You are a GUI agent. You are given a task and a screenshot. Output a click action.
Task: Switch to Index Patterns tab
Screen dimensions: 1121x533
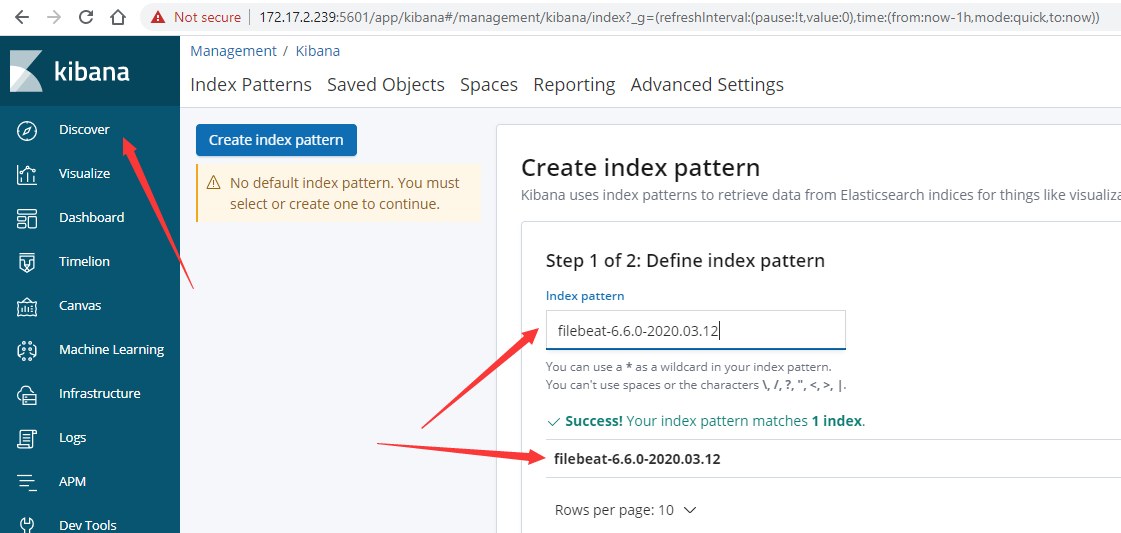(251, 84)
